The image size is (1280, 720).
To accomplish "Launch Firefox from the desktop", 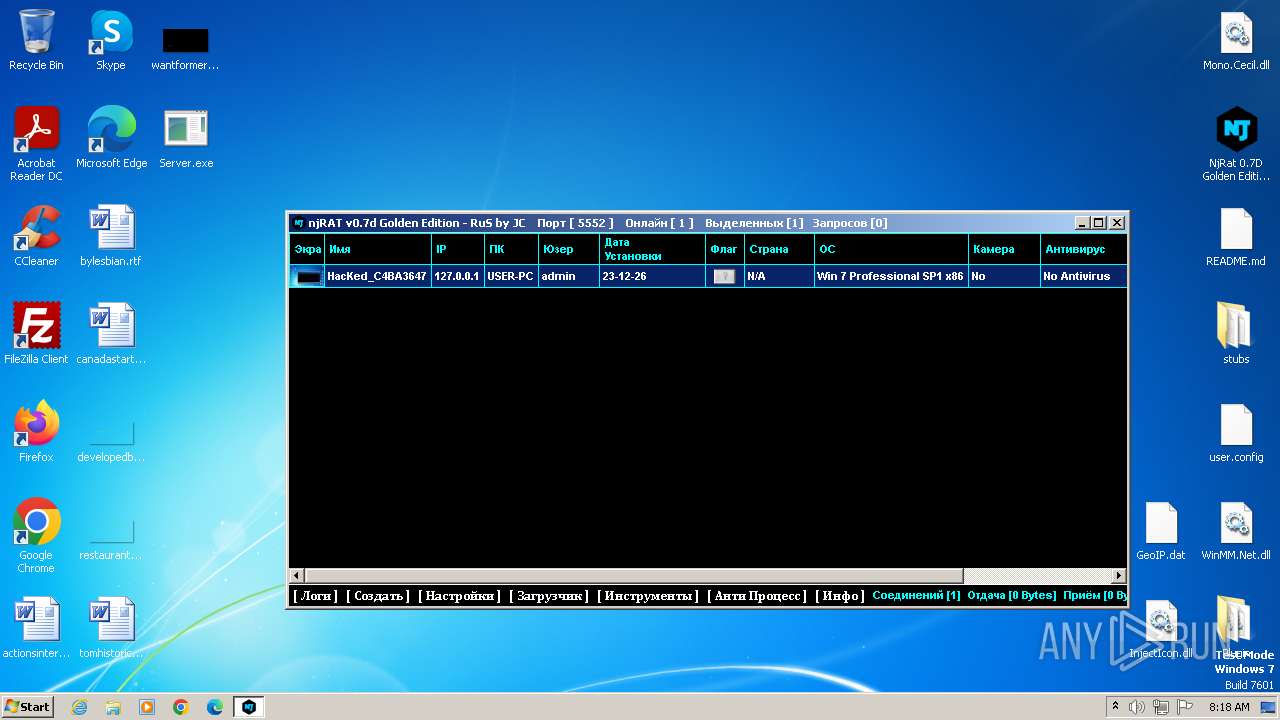I will coord(36,432).
